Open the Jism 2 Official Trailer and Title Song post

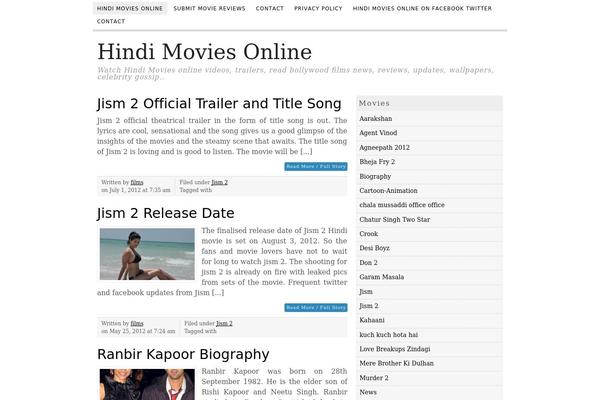pos(219,104)
